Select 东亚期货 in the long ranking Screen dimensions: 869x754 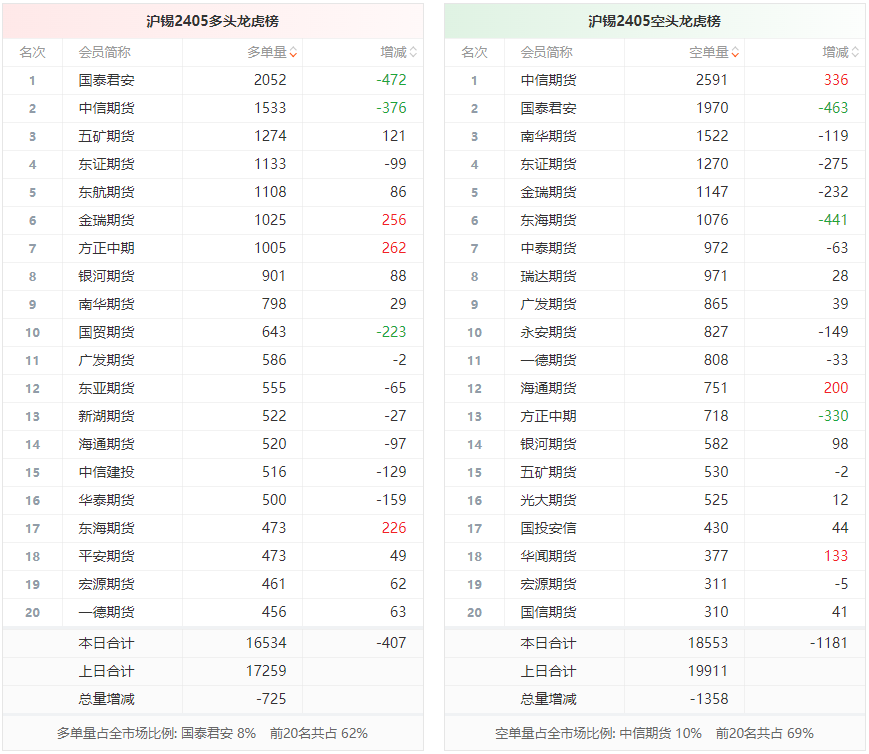coord(106,388)
